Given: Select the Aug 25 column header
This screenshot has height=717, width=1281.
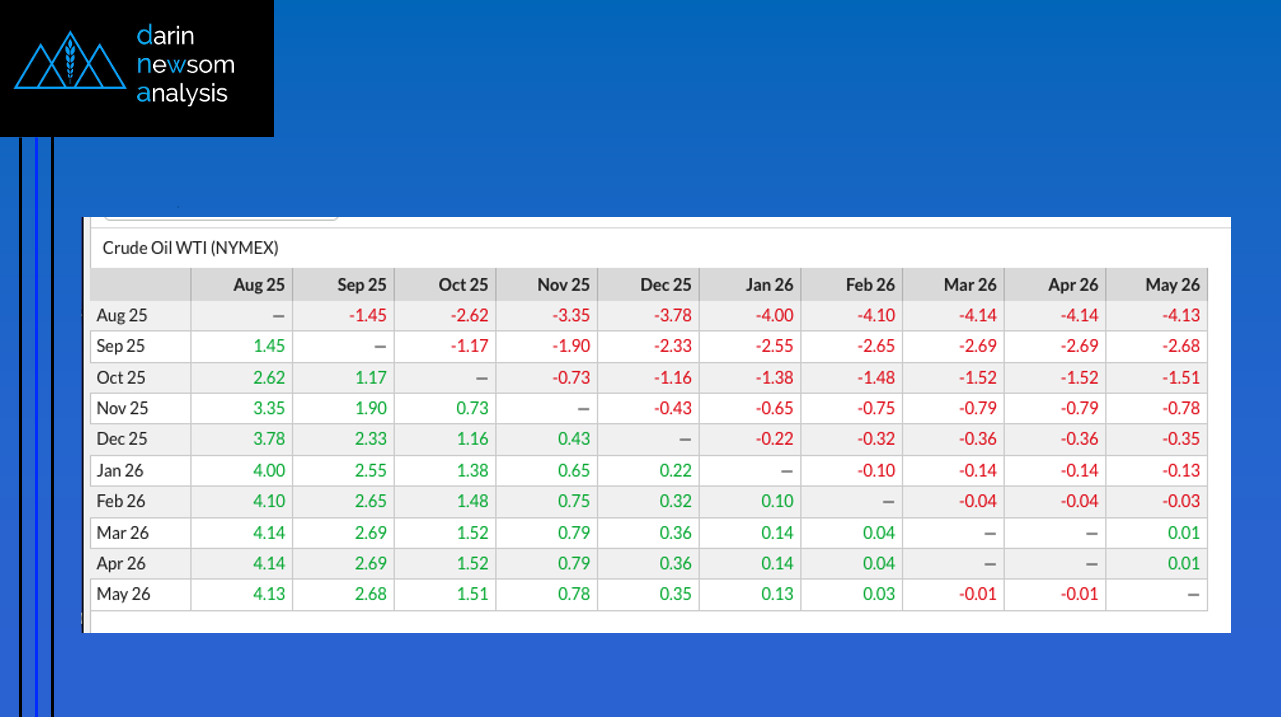Looking at the screenshot, I should (259, 285).
